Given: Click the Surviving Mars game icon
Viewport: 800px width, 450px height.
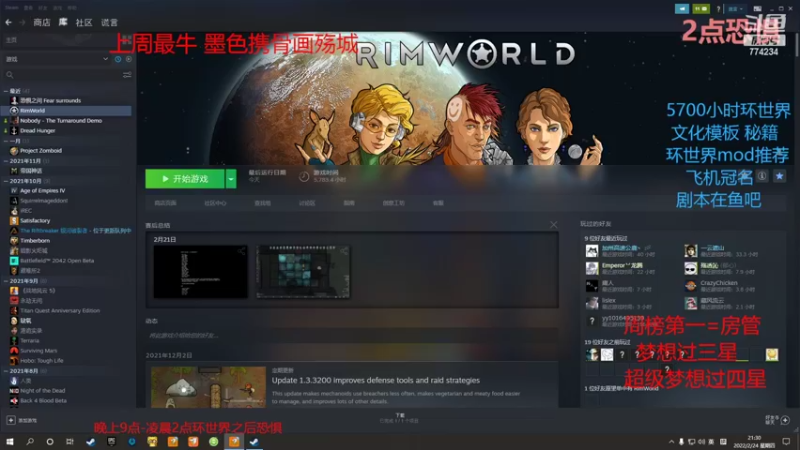Looking at the screenshot, I should [x=14, y=351].
